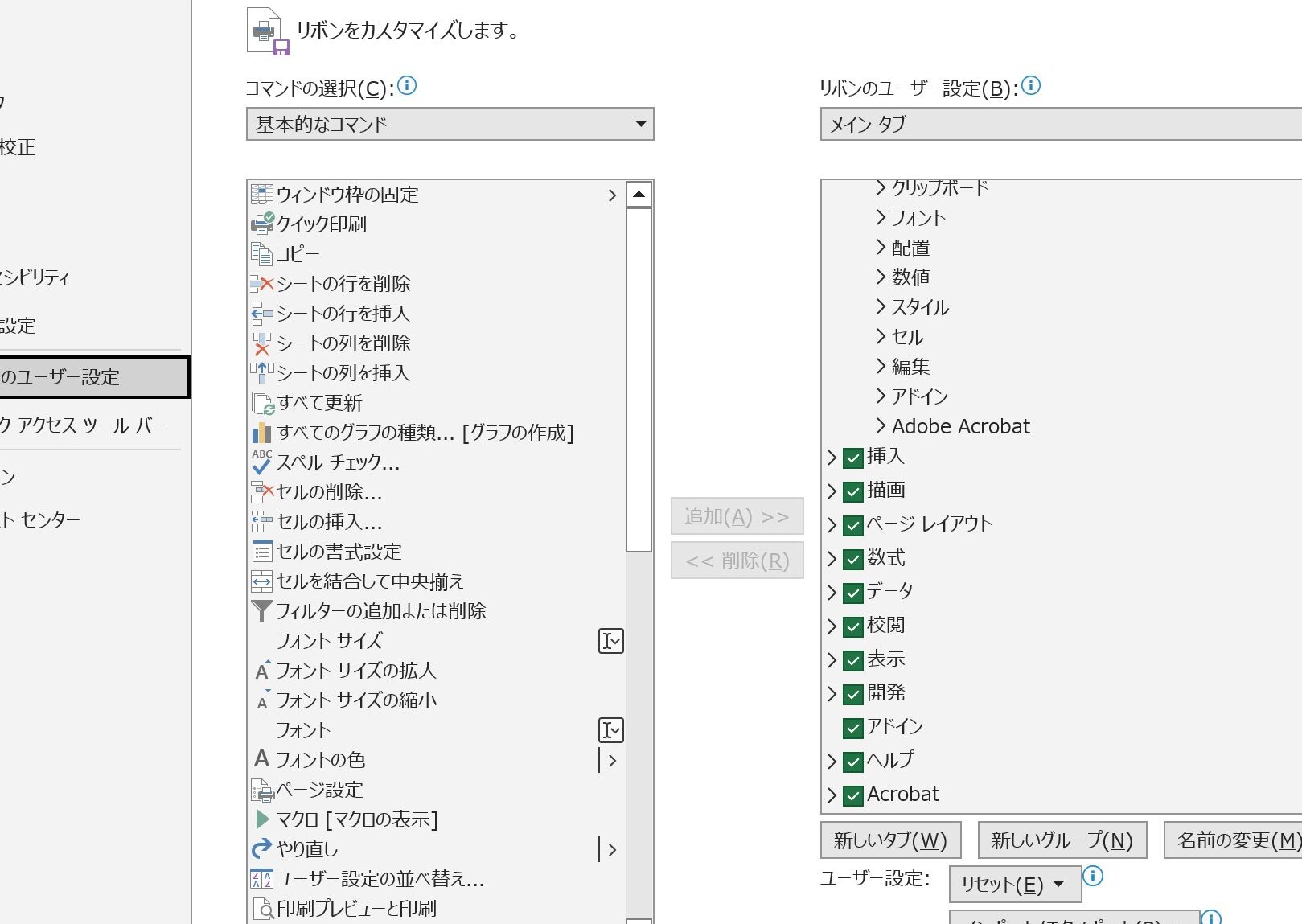
Task: Toggle the 開発 (Developer) tab checkbox
Action: tap(853, 693)
